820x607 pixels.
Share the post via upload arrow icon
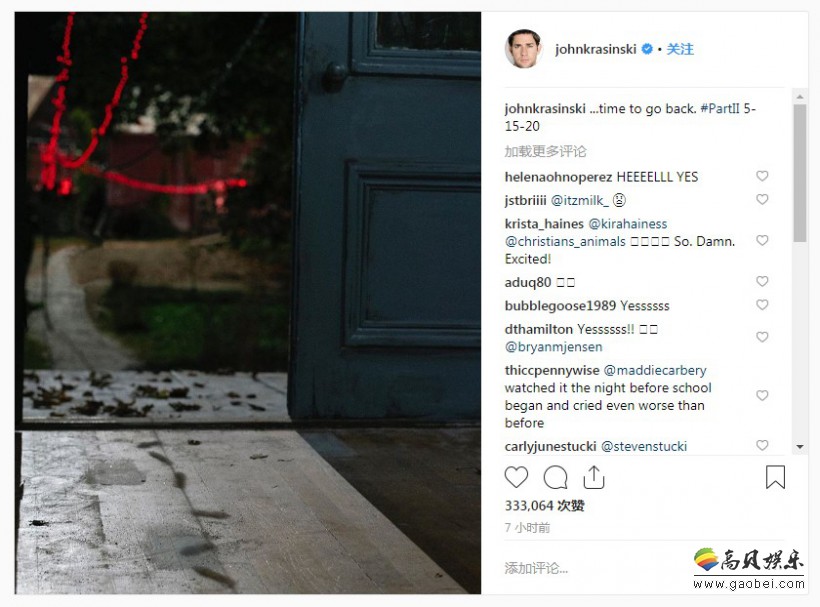click(x=594, y=477)
